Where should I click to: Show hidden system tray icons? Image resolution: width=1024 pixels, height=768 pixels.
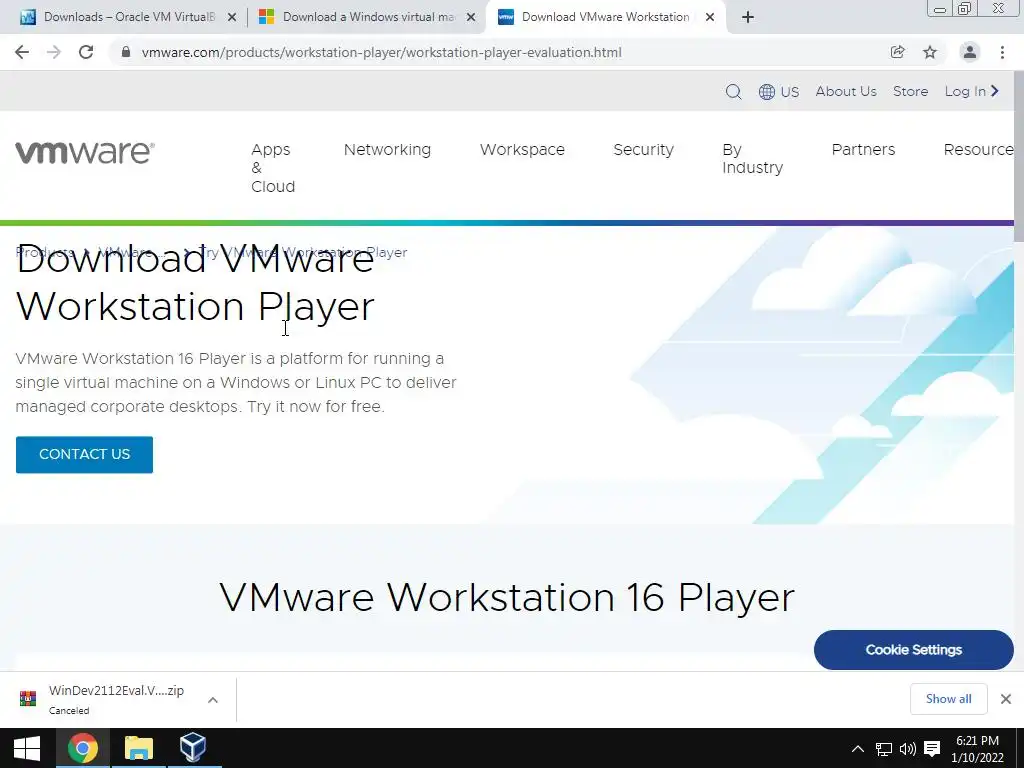857,749
